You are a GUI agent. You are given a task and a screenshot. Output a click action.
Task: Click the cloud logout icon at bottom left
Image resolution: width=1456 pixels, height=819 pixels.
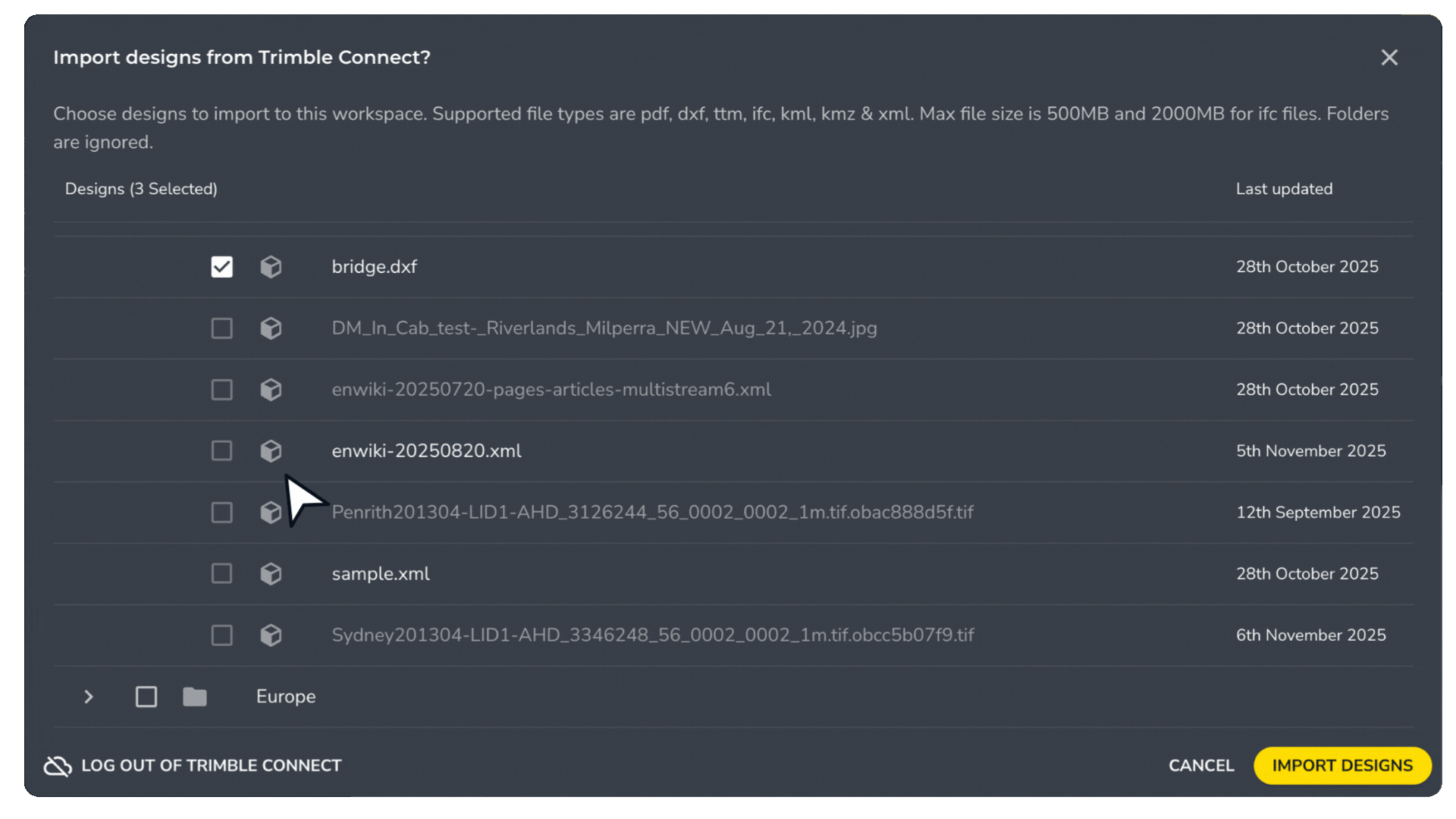(57, 765)
